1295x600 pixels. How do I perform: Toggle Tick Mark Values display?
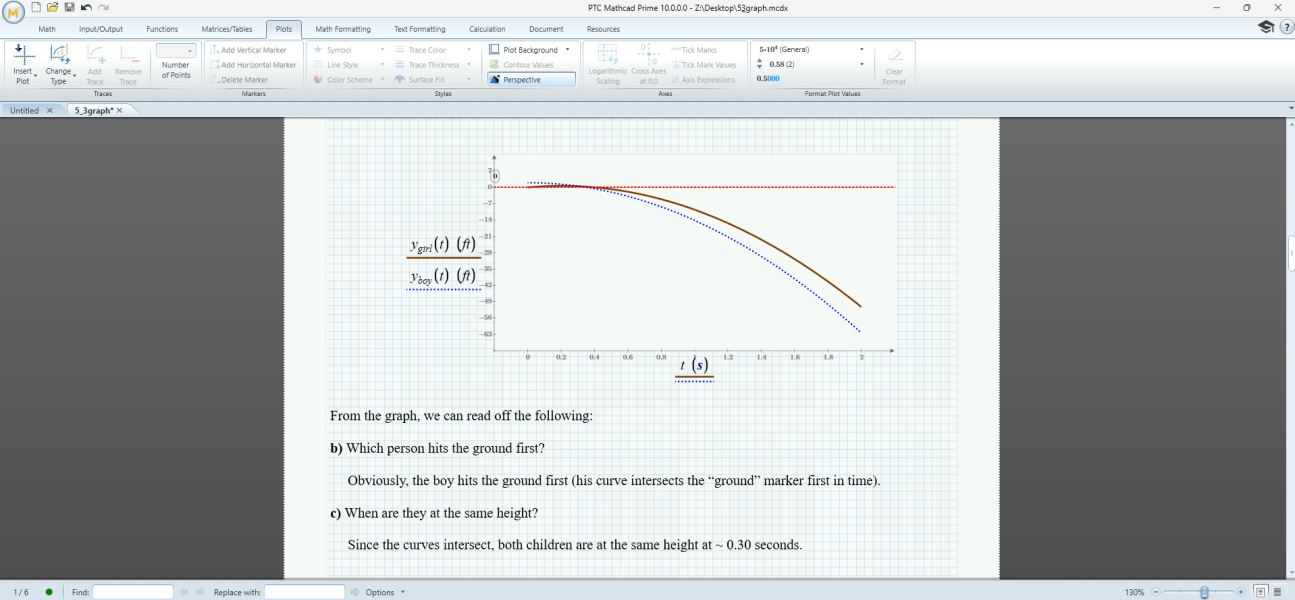(703, 65)
